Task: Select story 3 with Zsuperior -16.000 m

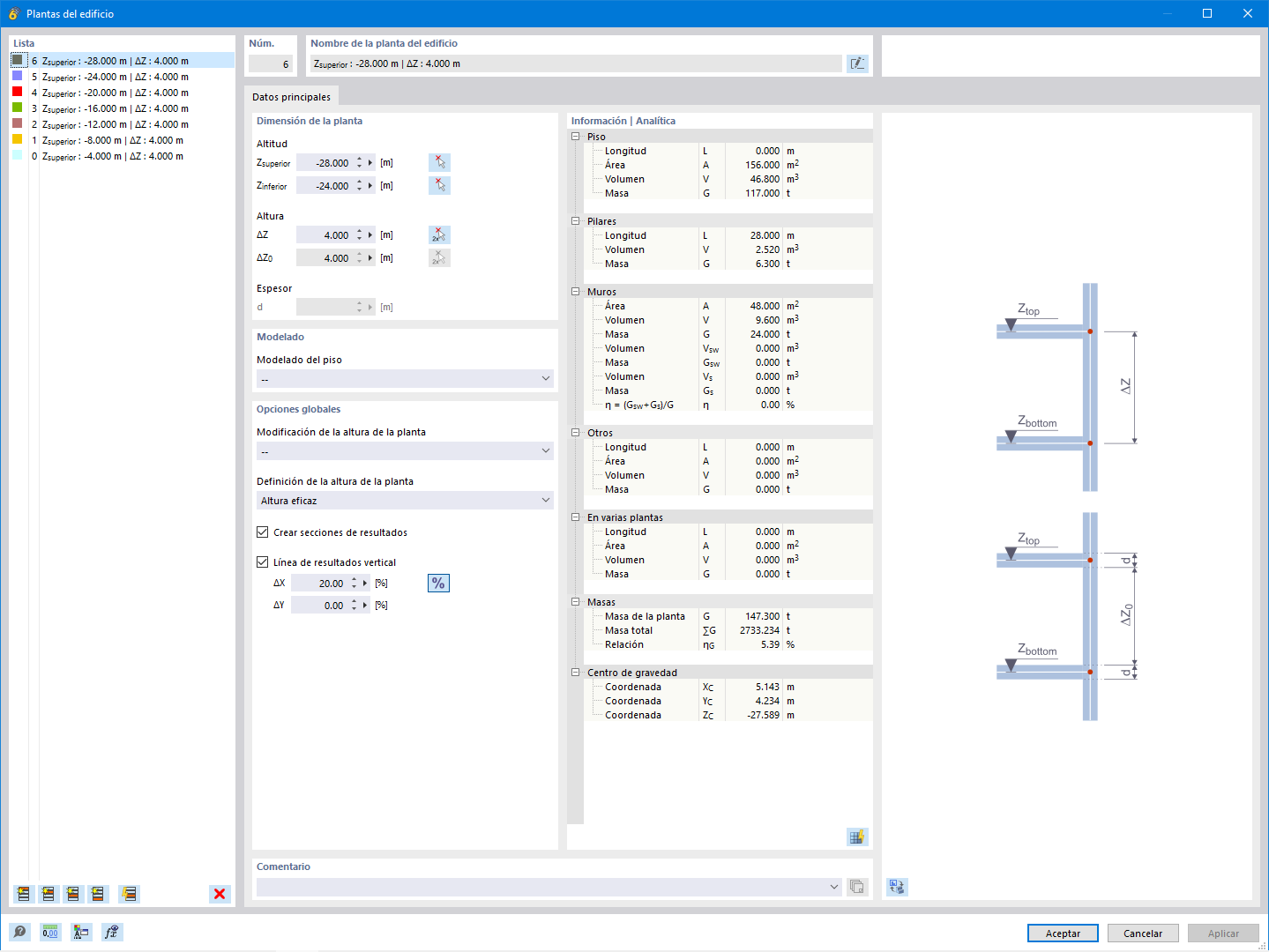Action: click(123, 108)
